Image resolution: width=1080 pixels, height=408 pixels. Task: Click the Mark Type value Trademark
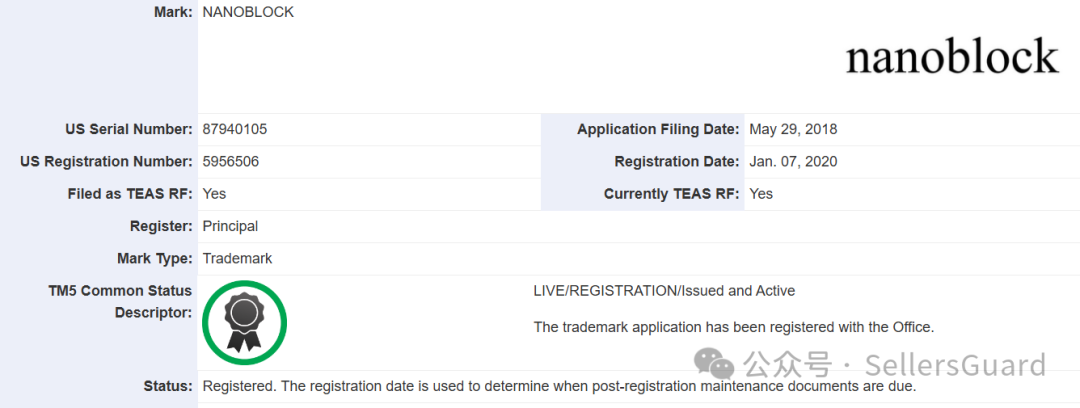coord(237,258)
